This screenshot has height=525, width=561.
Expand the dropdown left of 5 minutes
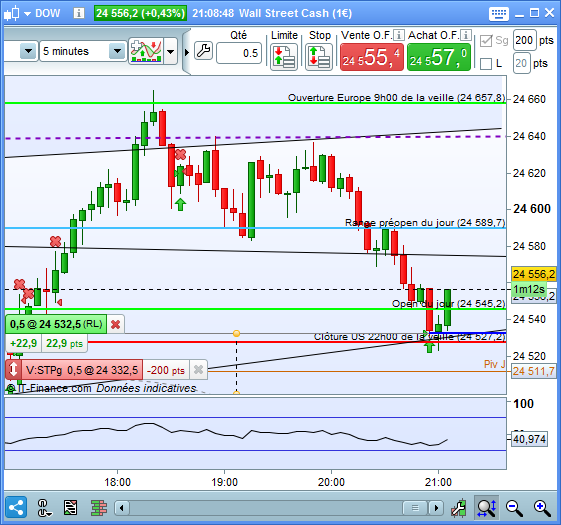(x=28, y=51)
